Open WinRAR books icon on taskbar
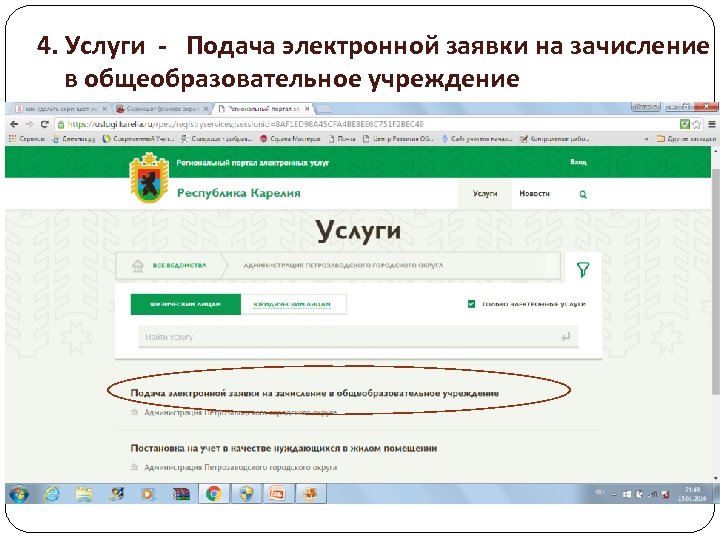Image resolution: width=720 pixels, height=540 pixels. 181,494
